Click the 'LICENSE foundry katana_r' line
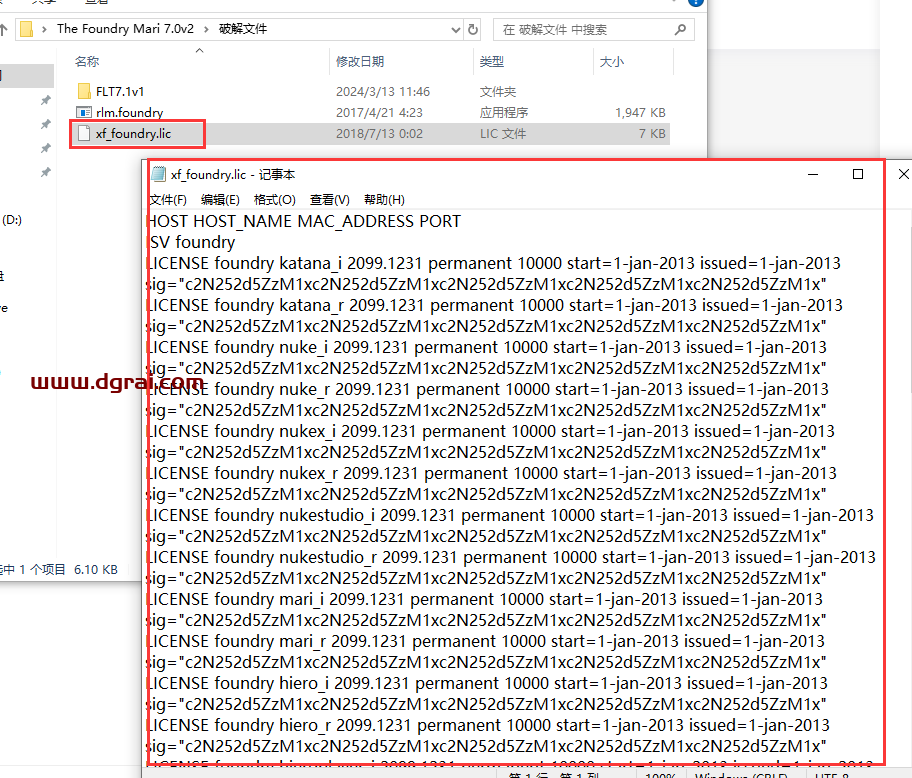This screenshot has width=912, height=778. [x=495, y=305]
